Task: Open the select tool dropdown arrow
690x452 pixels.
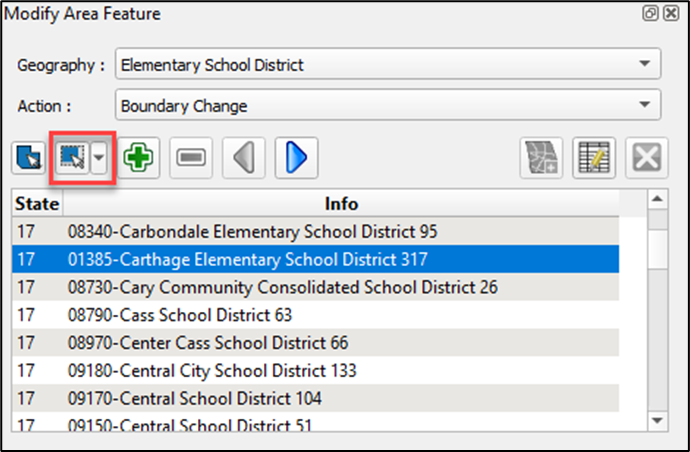Action: click(x=99, y=158)
